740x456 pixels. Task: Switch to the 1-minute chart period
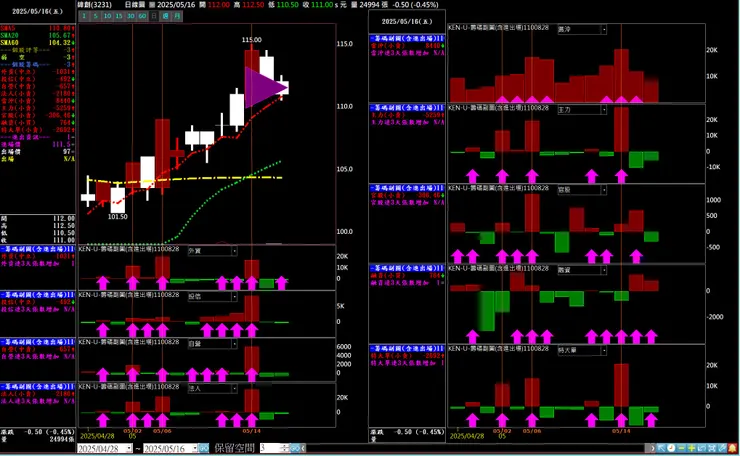pyautogui.click(x=84, y=16)
